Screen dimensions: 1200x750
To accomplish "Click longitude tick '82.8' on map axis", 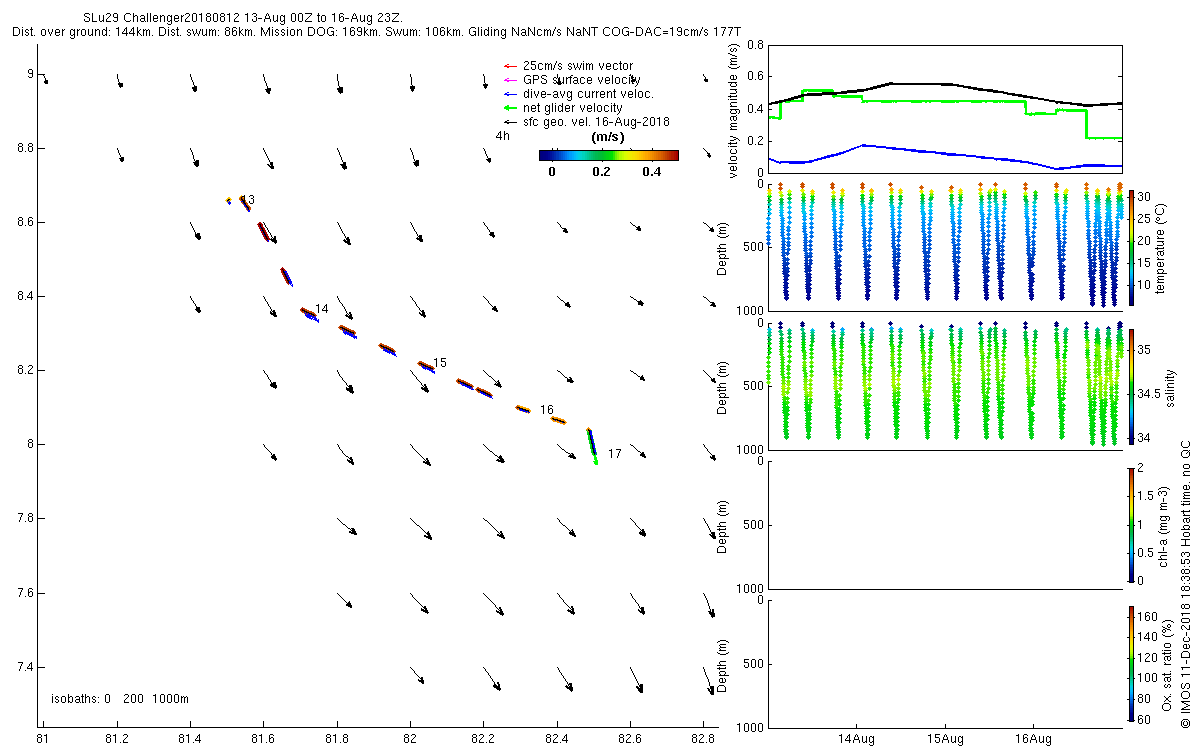I will coord(703,739).
